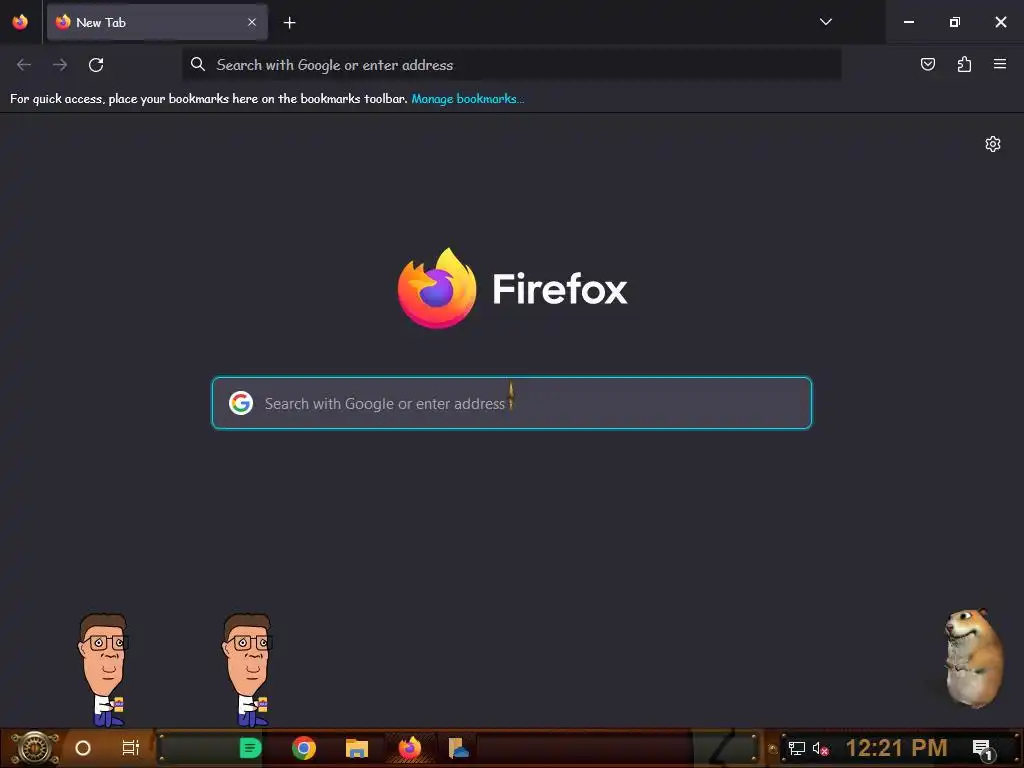The height and width of the screenshot is (768, 1024).
Task: Open Task View on the taskbar
Action: point(131,748)
